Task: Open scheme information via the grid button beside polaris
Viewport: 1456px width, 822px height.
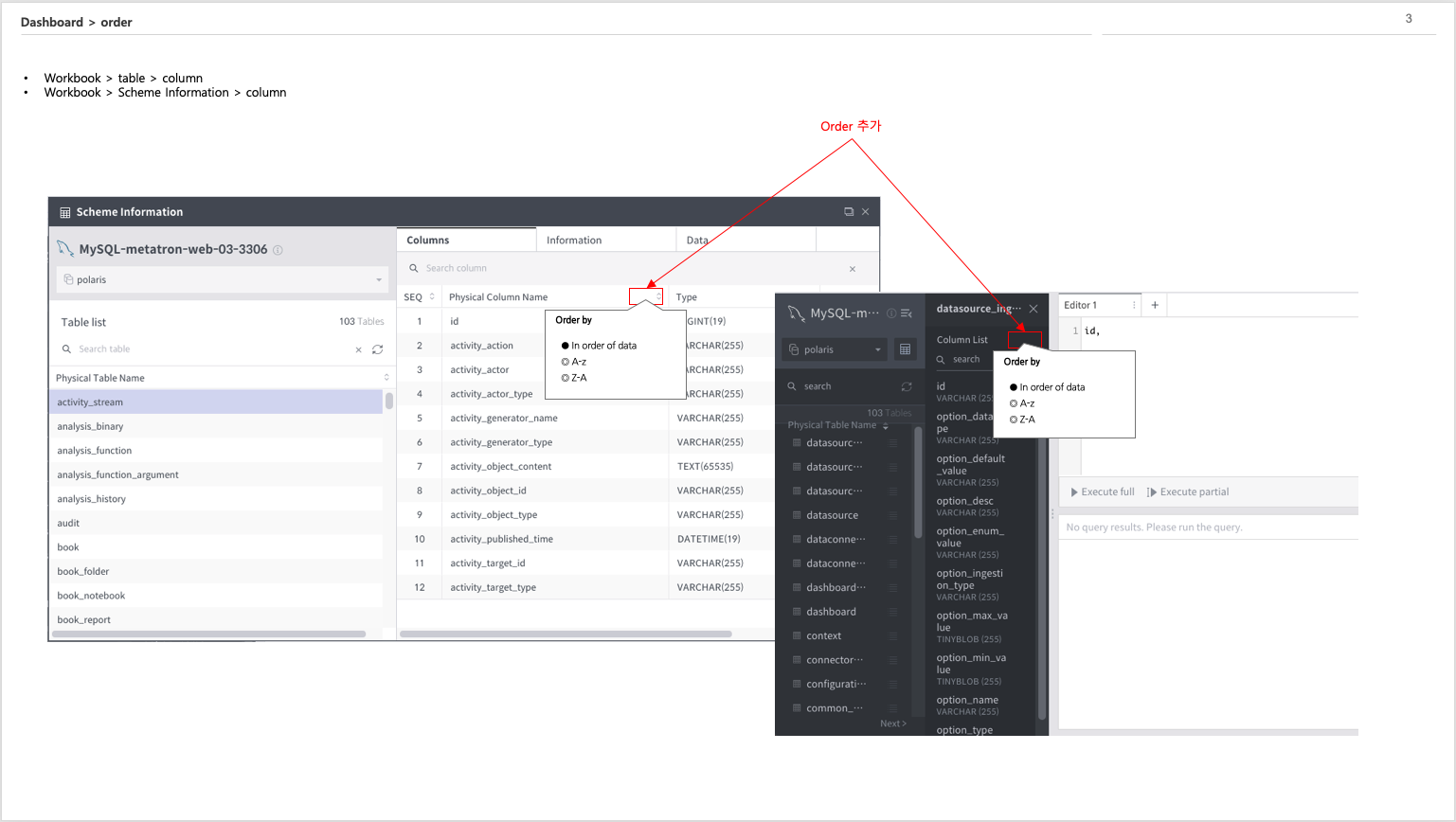Action: tap(906, 349)
